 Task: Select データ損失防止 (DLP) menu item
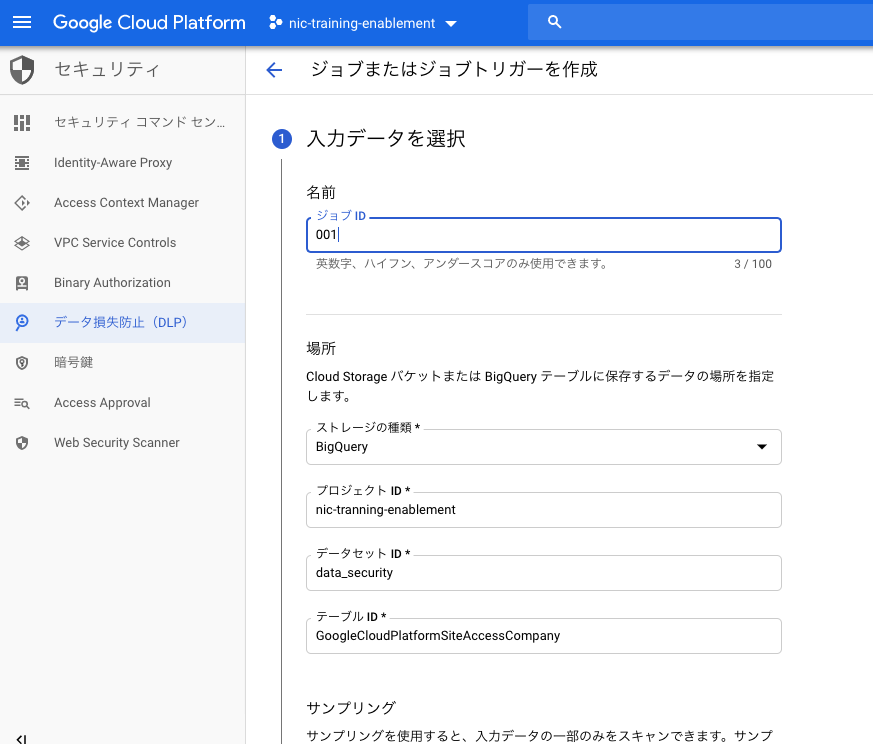pyautogui.click(x=122, y=323)
